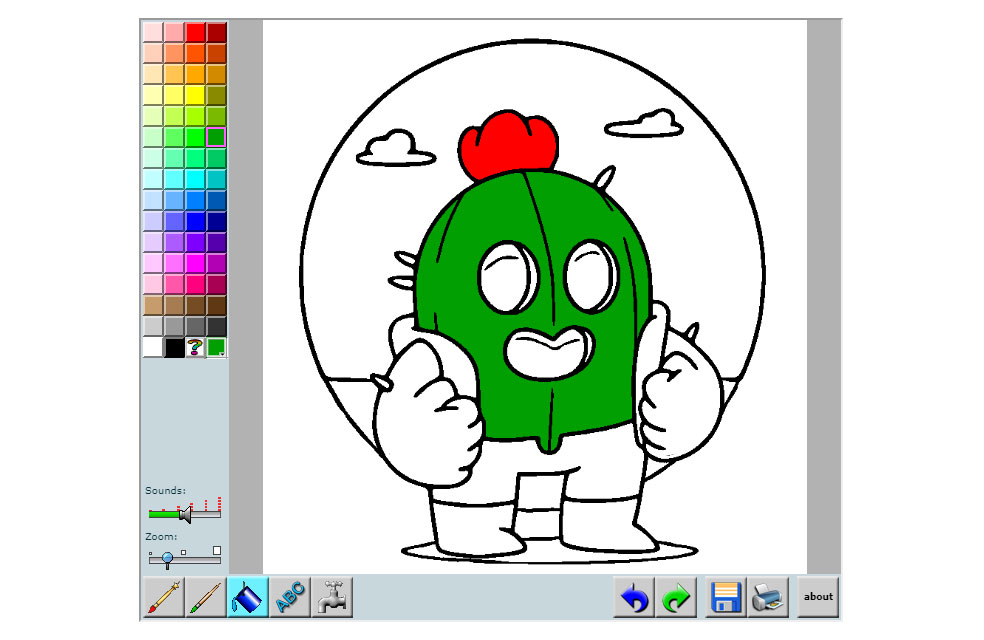
Task: Select the bright magenta color swatch
Action: pos(195,263)
